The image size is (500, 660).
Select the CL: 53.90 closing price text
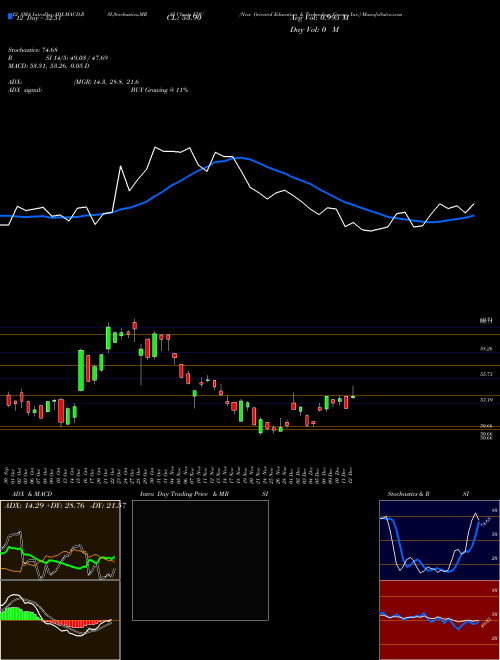point(184,18)
